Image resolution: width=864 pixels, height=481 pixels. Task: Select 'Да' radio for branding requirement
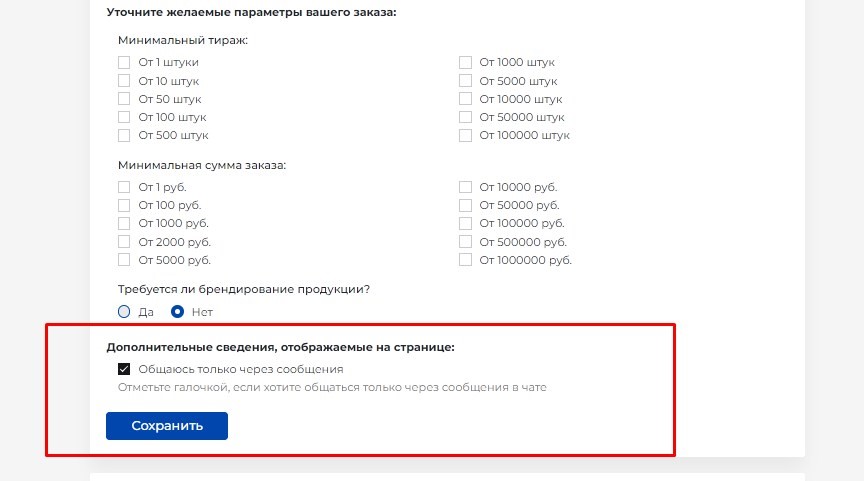[x=124, y=311]
